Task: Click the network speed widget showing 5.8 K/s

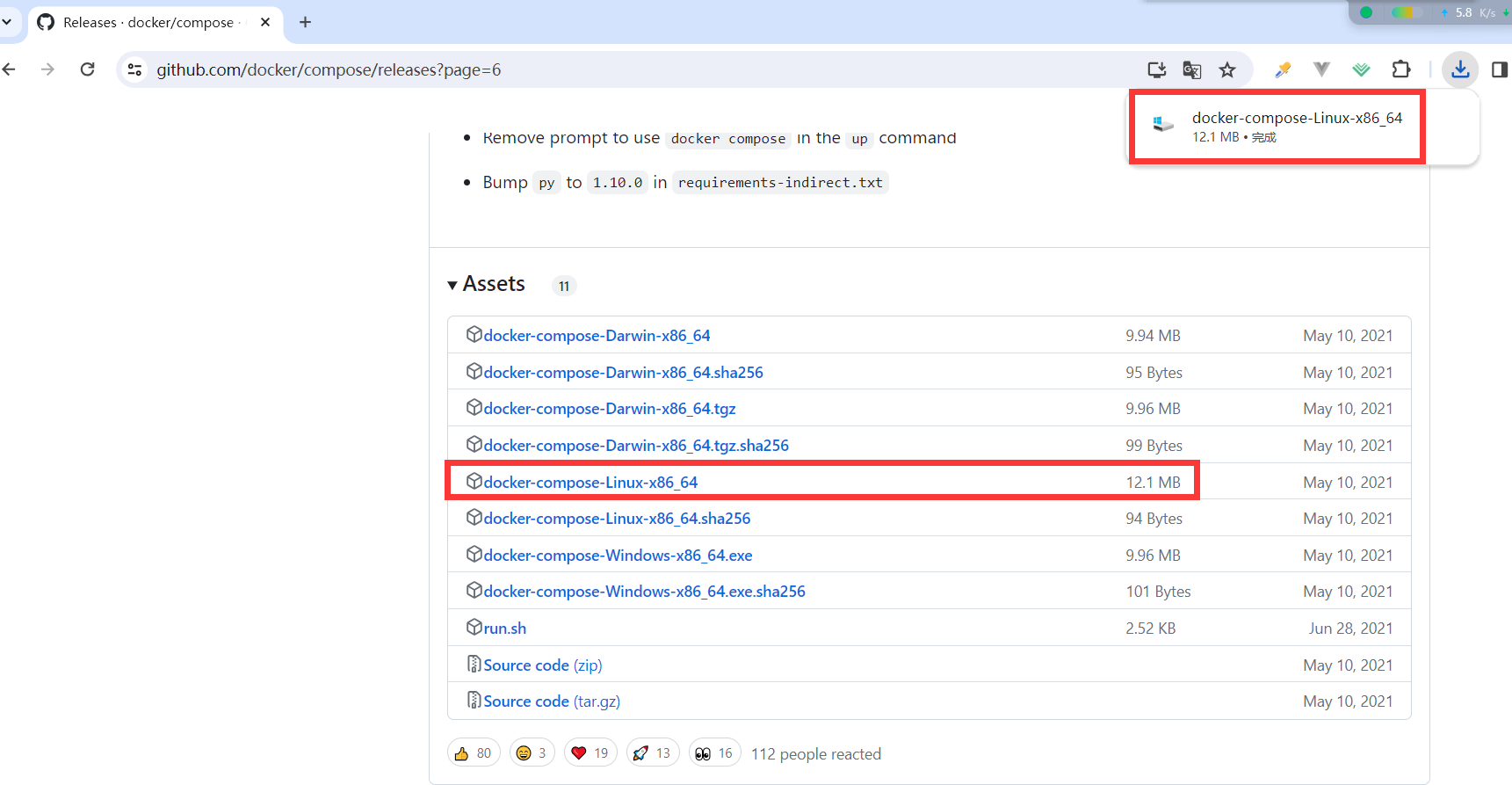Action: (1430, 12)
